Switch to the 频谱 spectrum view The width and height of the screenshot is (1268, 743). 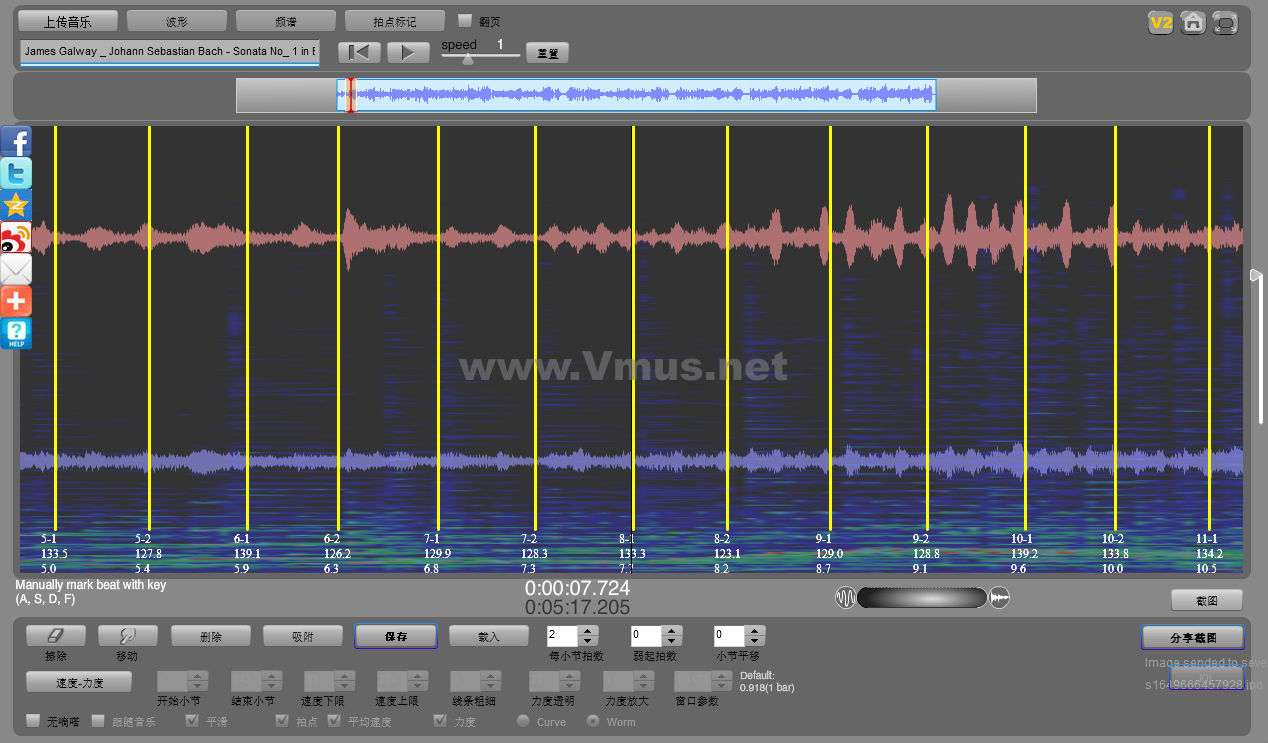(286, 20)
